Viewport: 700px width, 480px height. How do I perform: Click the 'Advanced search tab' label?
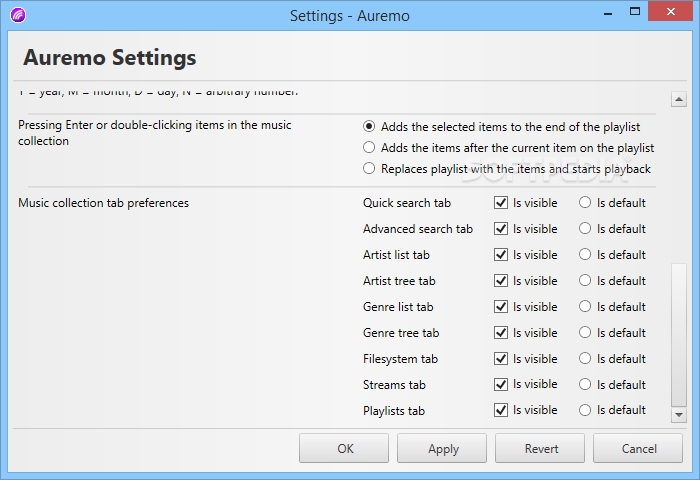pyautogui.click(x=418, y=229)
